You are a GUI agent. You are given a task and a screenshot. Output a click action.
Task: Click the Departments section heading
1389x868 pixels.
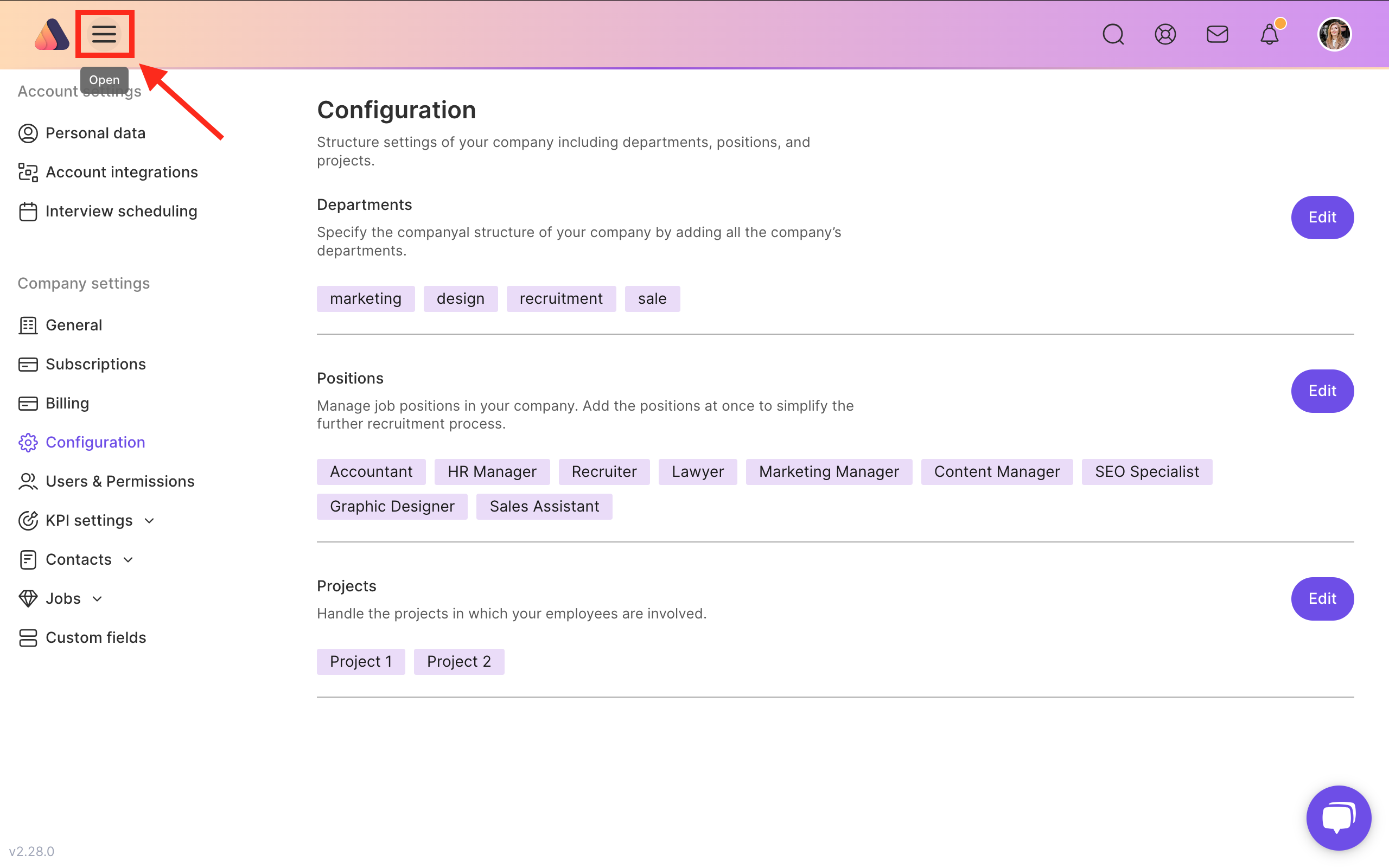click(365, 205)
